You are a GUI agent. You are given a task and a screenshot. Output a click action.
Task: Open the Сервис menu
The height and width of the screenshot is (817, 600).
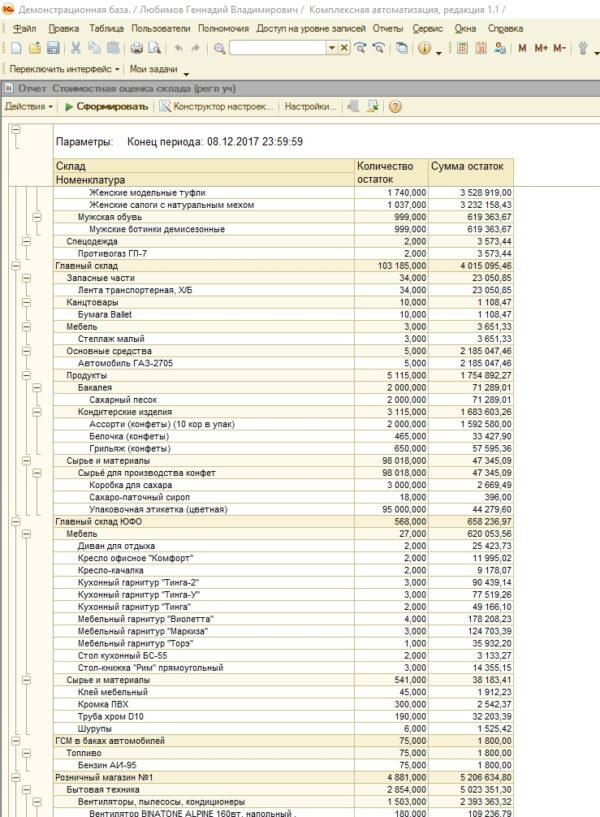pyautogui.click(x=428, y=29)
